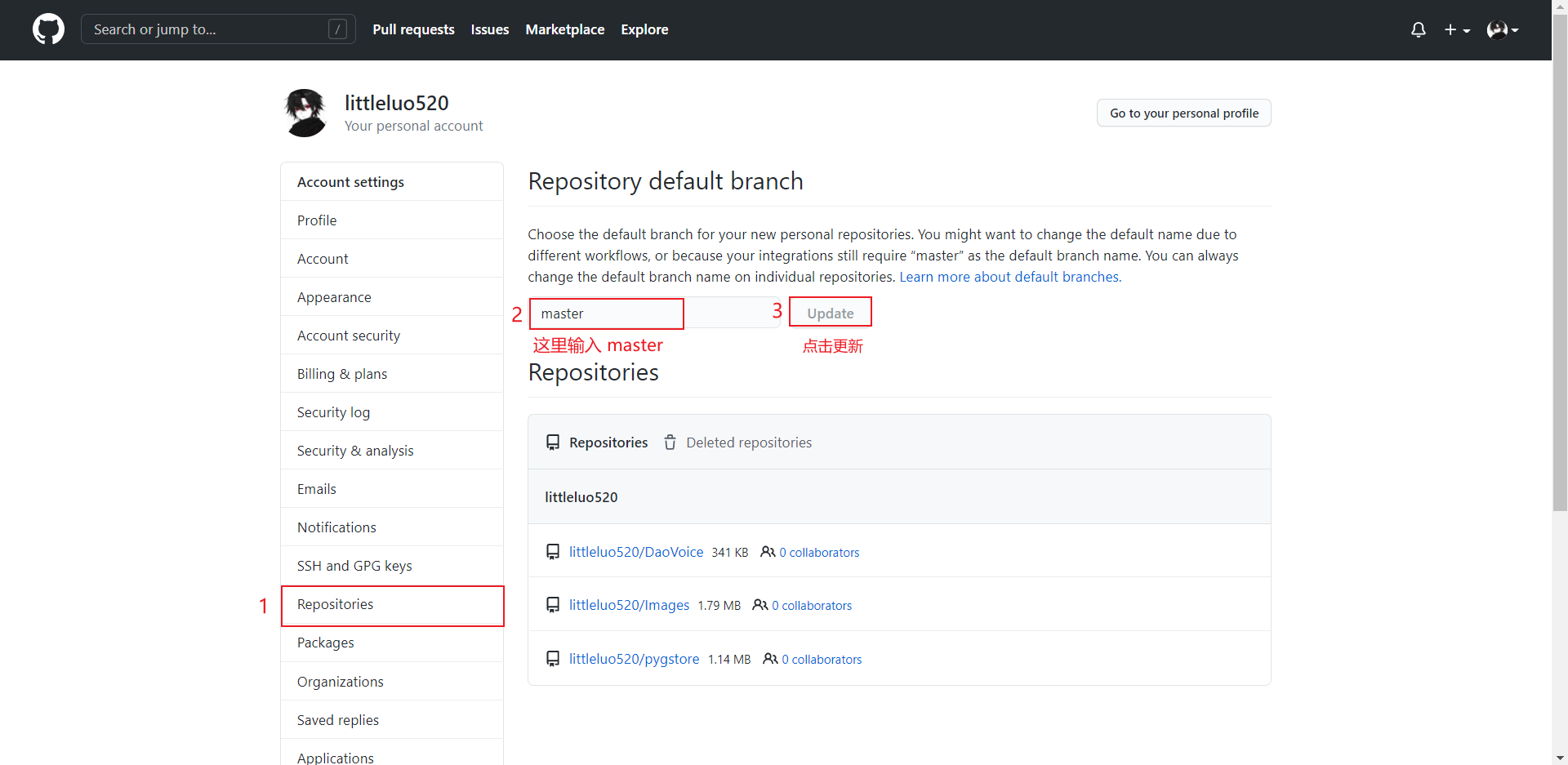This screenshot has height=765, width=1568.
Task: Go to Marketplace in top navigation
Action: (x=564, y=29)
